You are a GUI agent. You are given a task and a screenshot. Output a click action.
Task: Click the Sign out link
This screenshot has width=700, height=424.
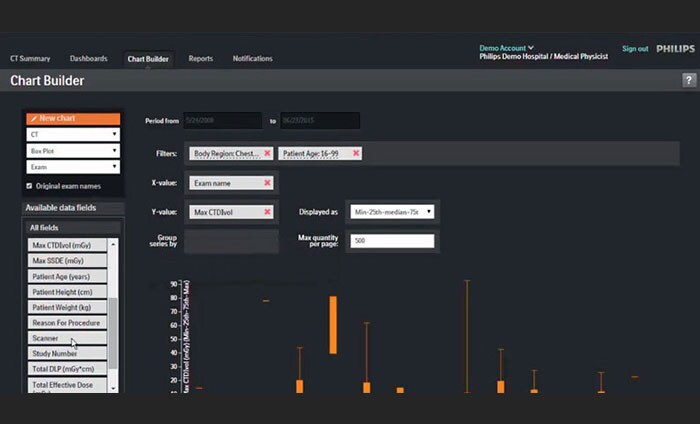tap(635, 49)
